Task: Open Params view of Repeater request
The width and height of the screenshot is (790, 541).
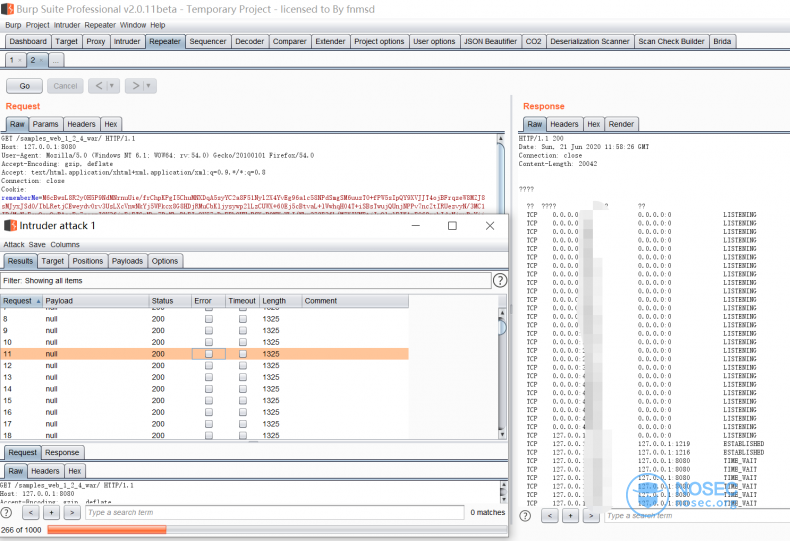Action: click(45, 124)
